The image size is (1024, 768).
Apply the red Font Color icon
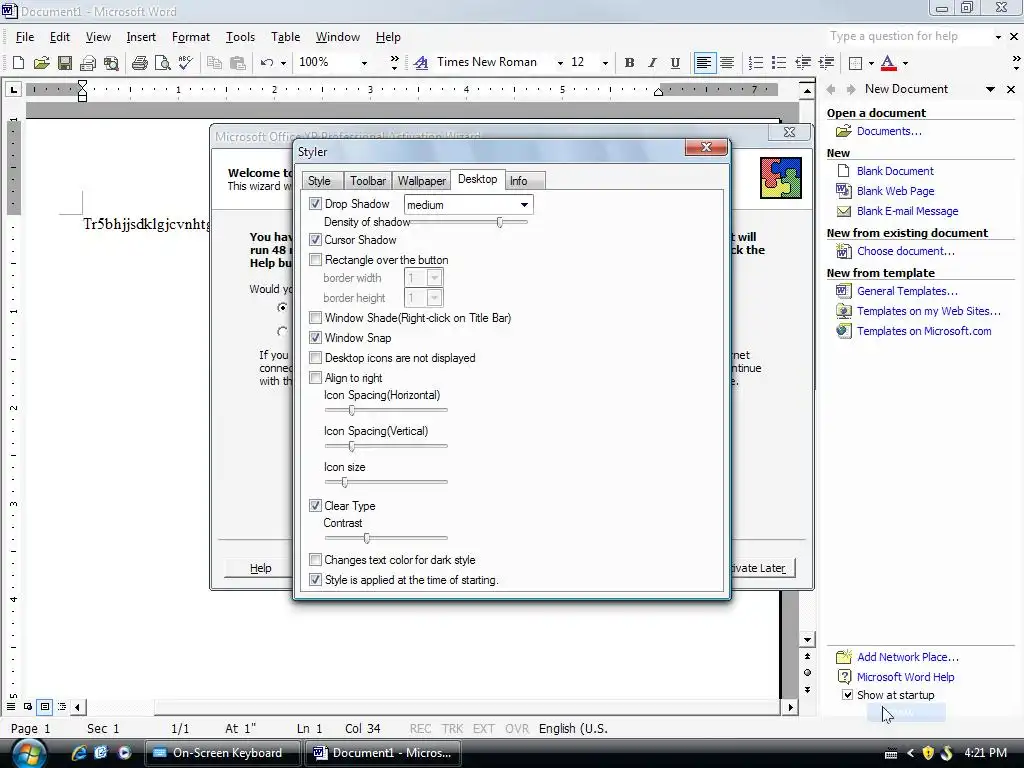click(888, 63)
